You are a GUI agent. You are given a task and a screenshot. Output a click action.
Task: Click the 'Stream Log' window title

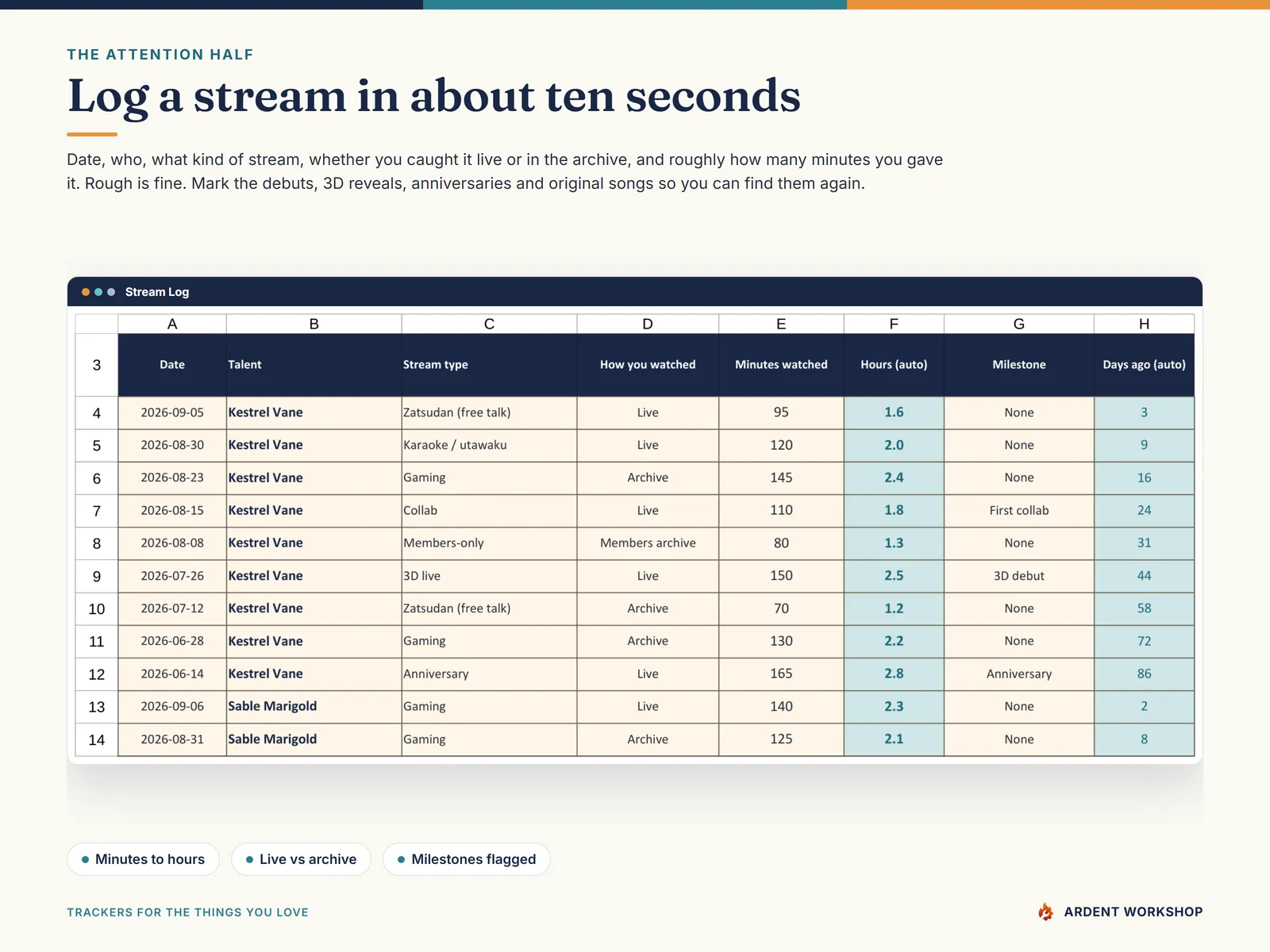pyautogui.click(x=157, y=292)
